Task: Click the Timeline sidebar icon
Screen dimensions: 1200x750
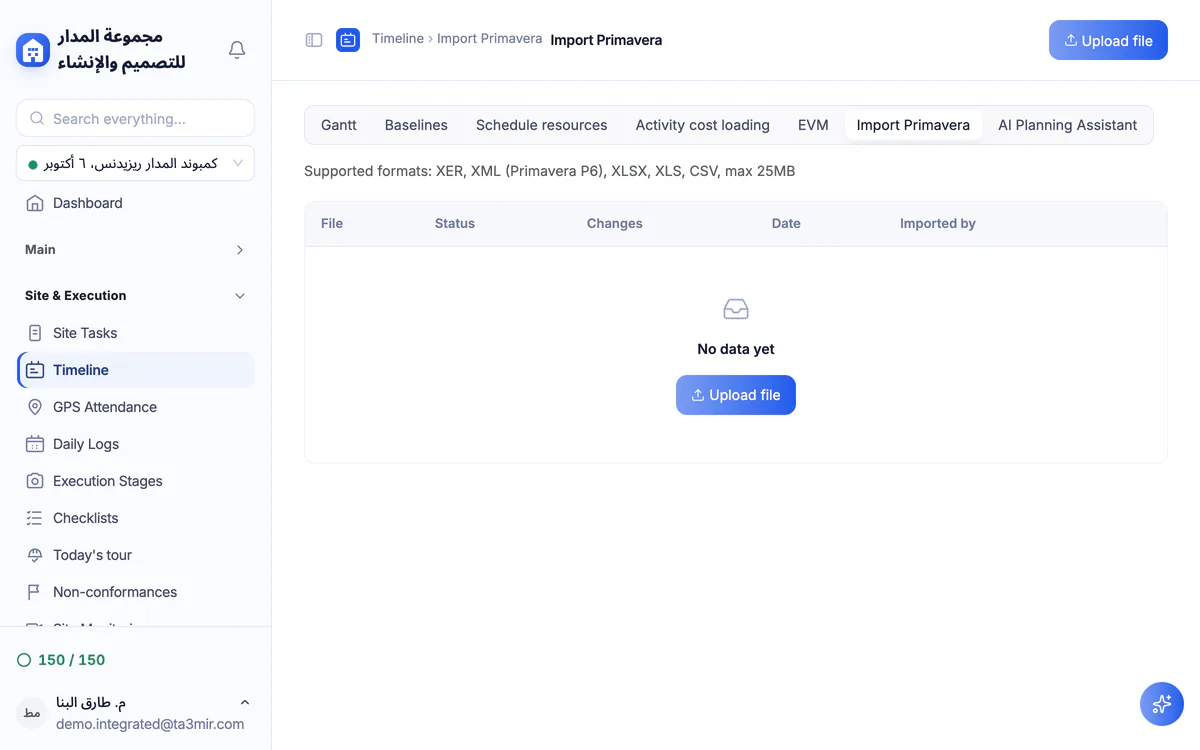Action: click(35, 370)
